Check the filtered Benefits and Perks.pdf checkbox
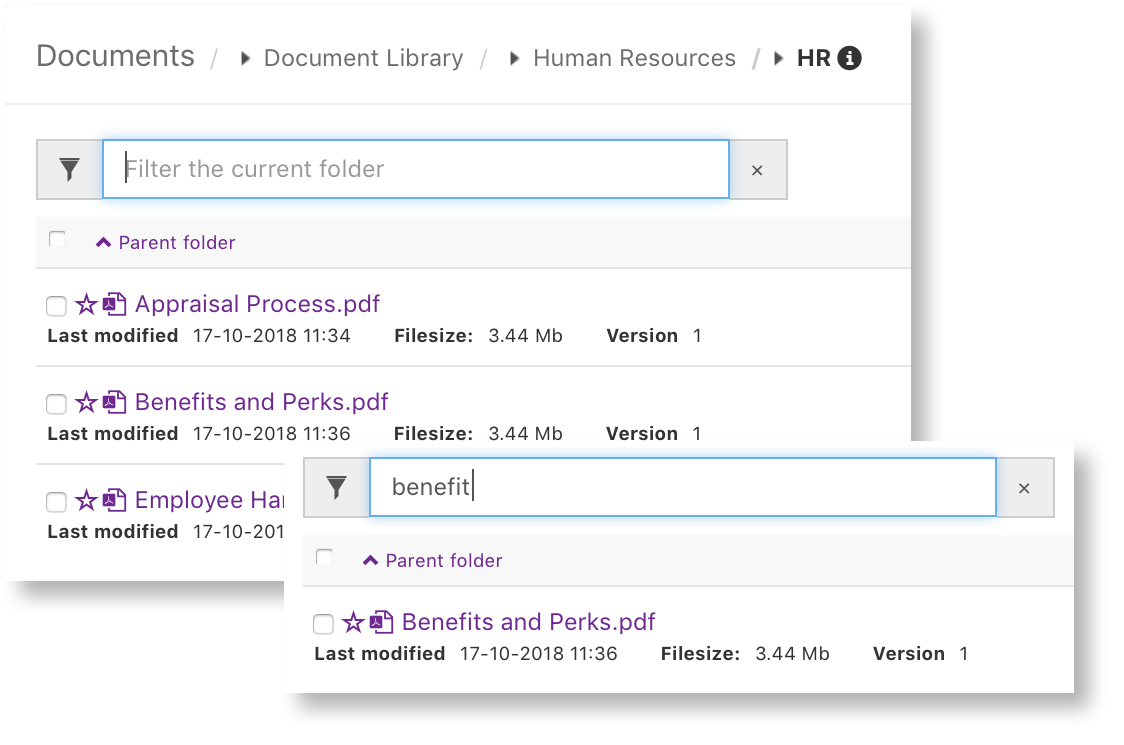1124x745 pixels. (323, 624)
